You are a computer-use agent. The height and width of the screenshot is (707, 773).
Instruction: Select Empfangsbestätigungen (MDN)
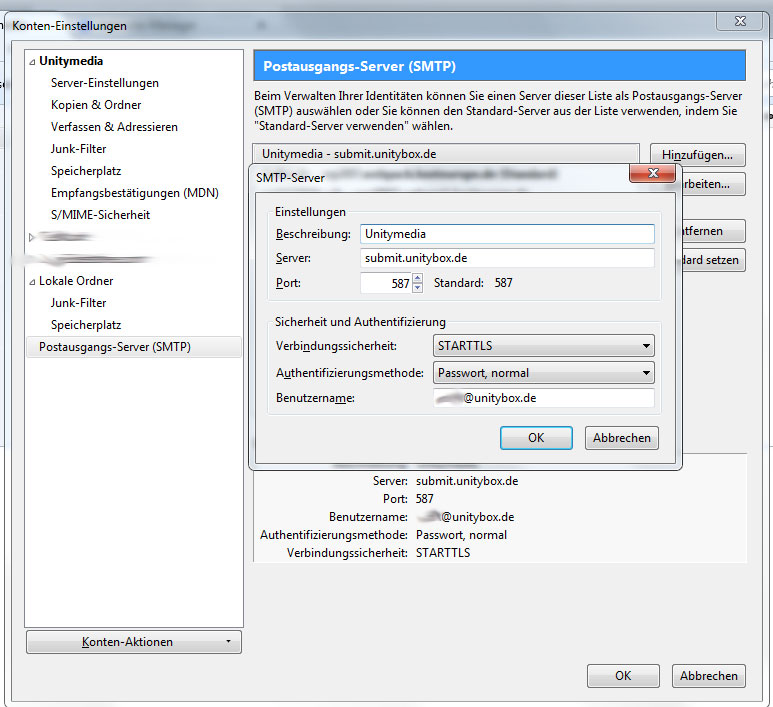[x=135, y=193]
